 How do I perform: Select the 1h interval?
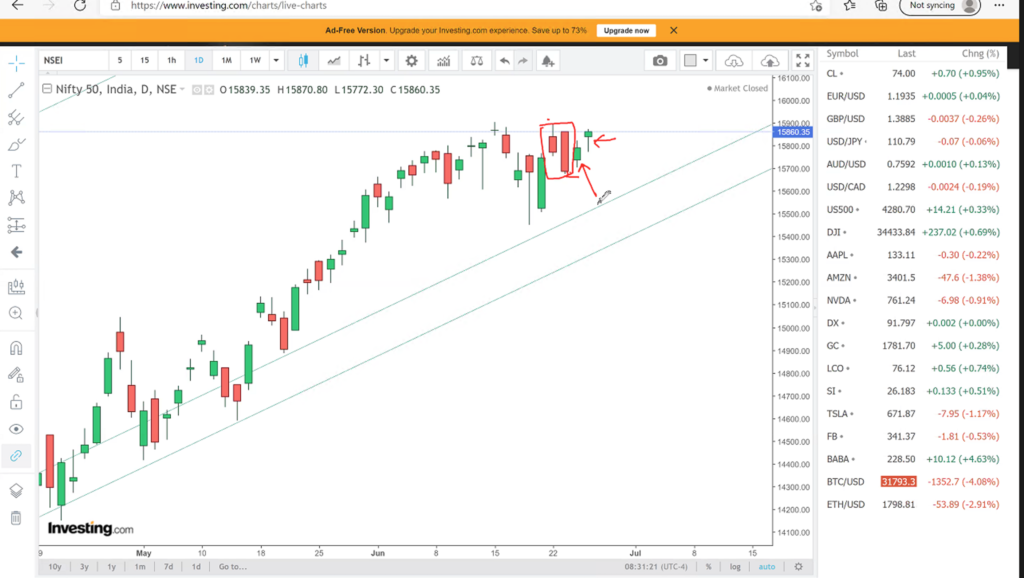coord(172,61)
